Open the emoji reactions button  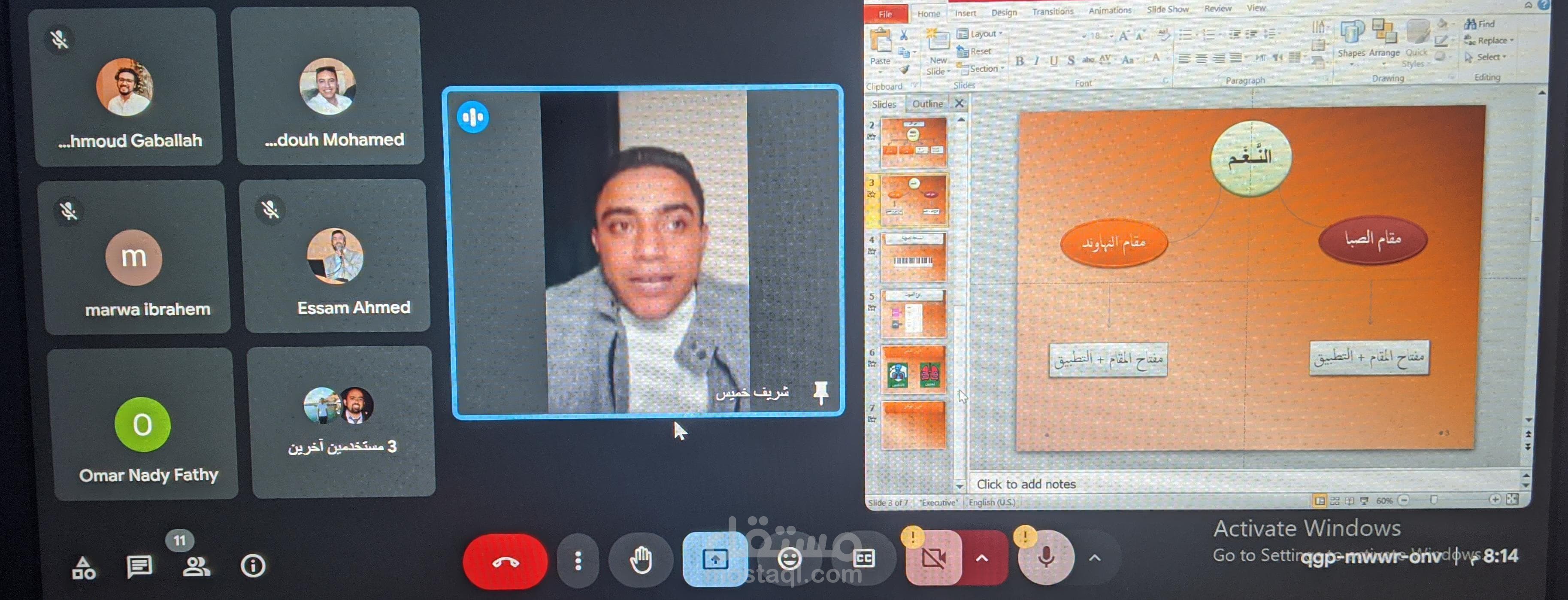click(790, 558)
